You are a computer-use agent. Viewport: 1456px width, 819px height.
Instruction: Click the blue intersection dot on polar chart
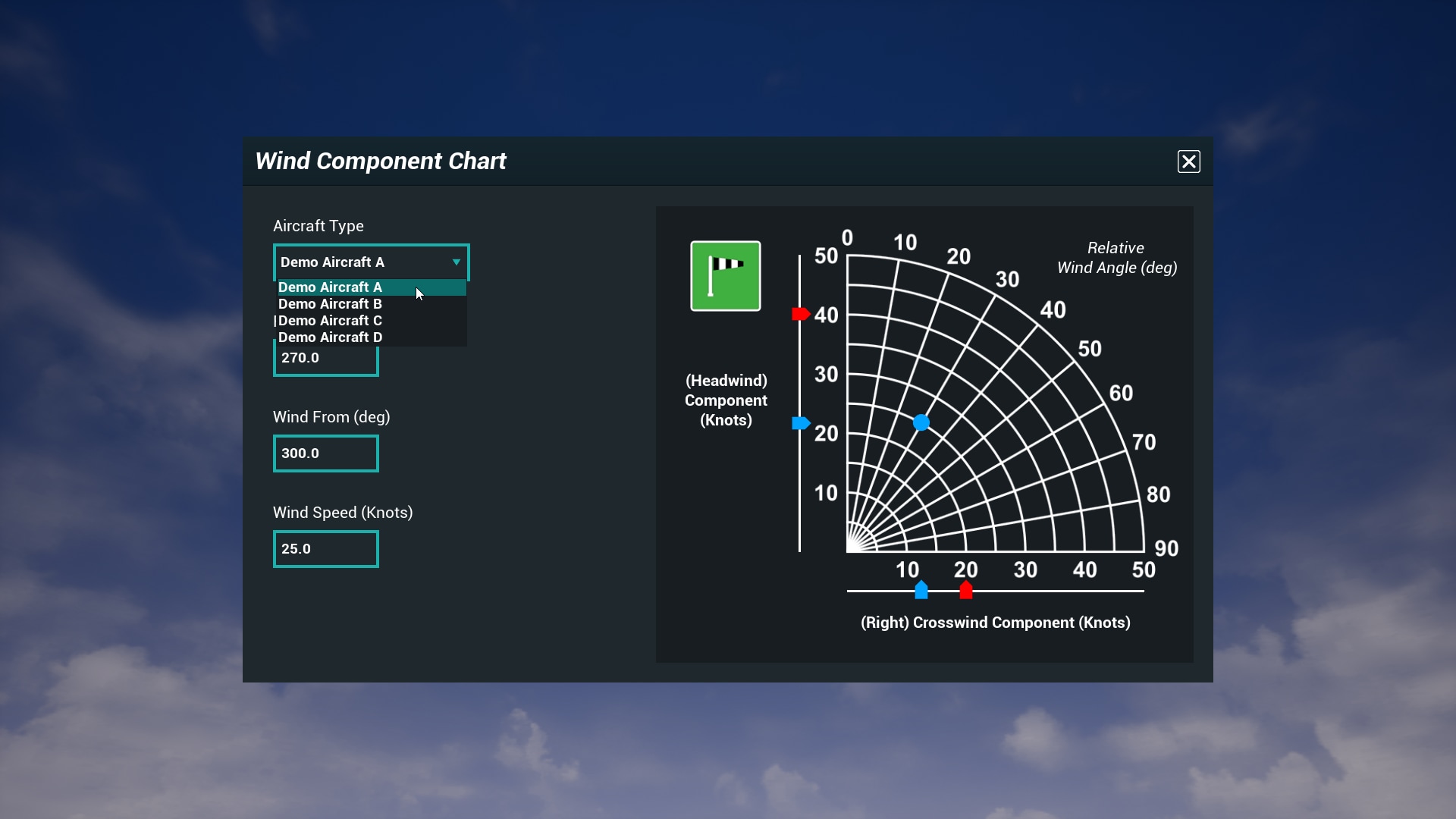coord(921,423)
